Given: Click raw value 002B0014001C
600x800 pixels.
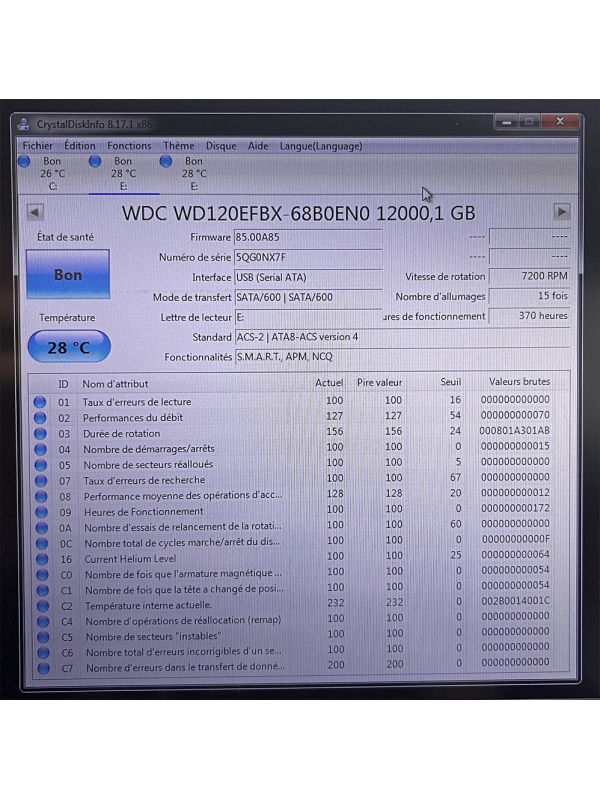Looking at the screenshot, I should 515,601.
